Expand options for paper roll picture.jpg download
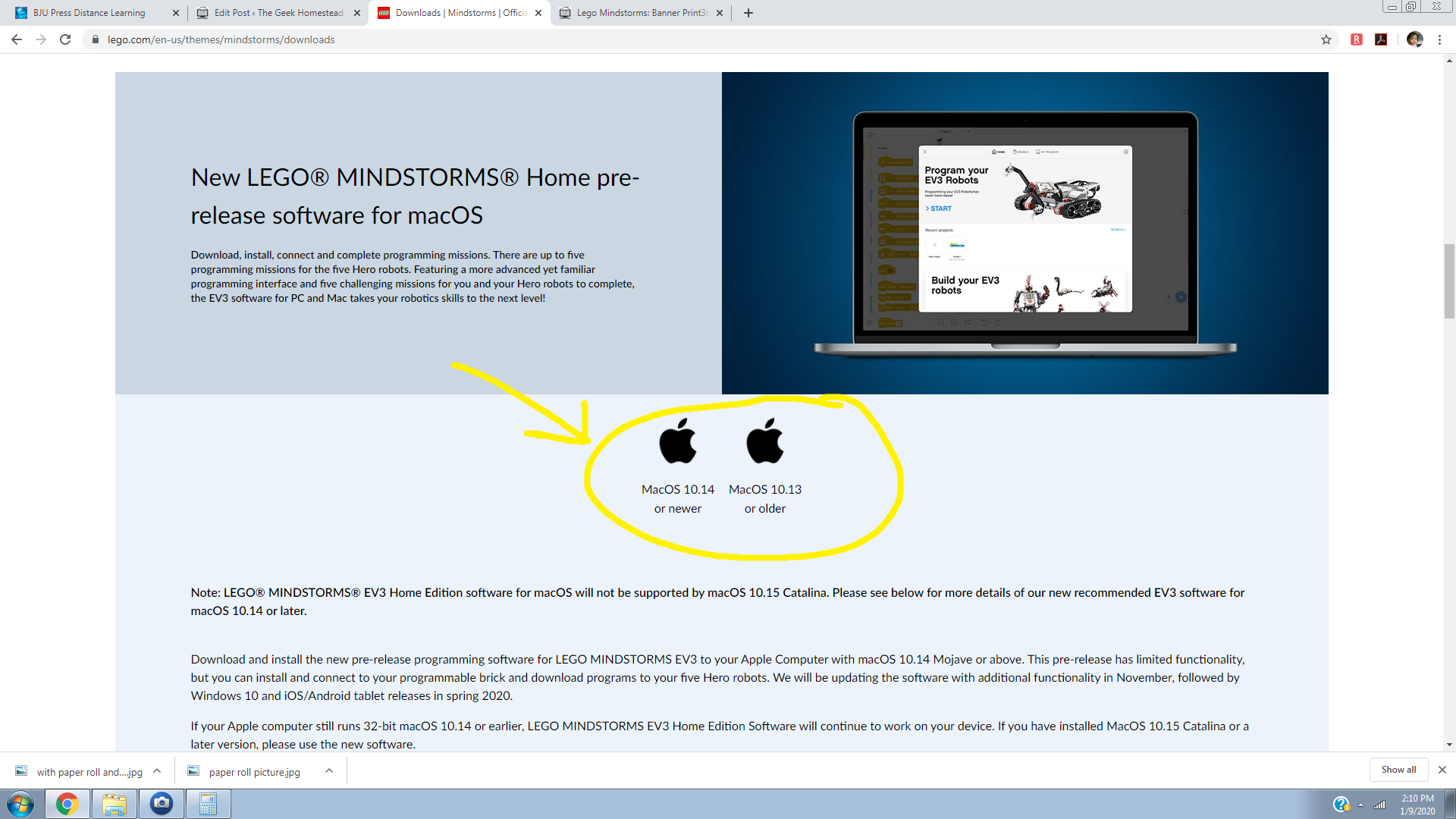 [x=329, y=770]
